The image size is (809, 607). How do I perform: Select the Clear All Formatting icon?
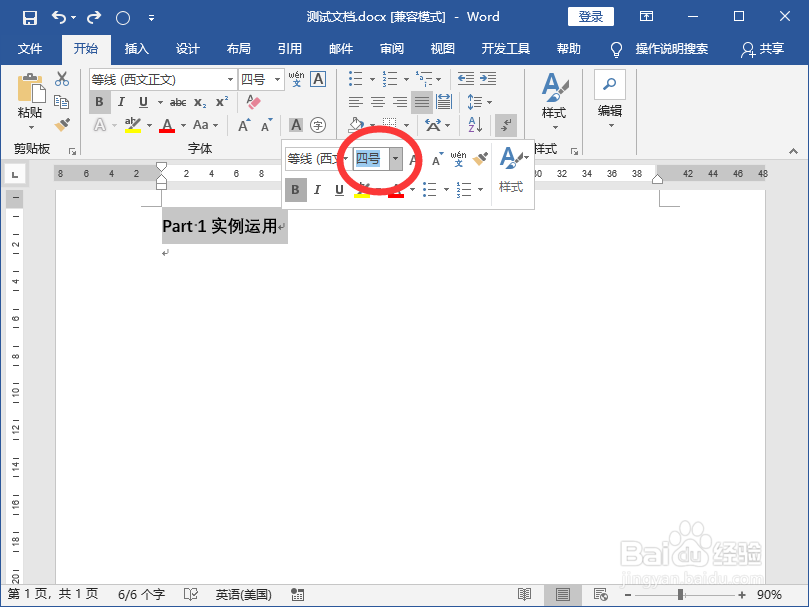point(252,100)
